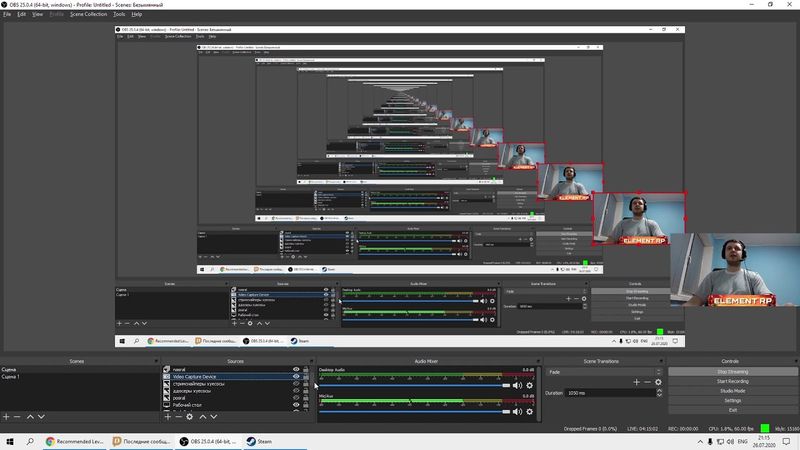Open Mic/Aux audio settings gear
This screenshot has width=800, height=450.
pos(530,410)
